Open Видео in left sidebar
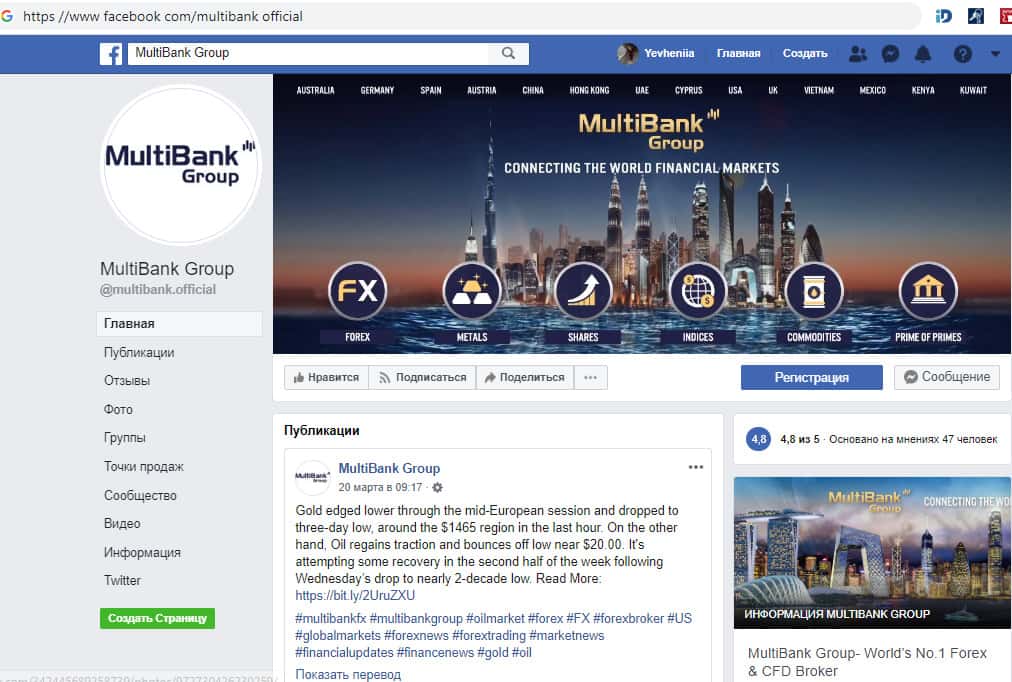Viewport: 1012px width, 682px height. [x=122, y=523]
